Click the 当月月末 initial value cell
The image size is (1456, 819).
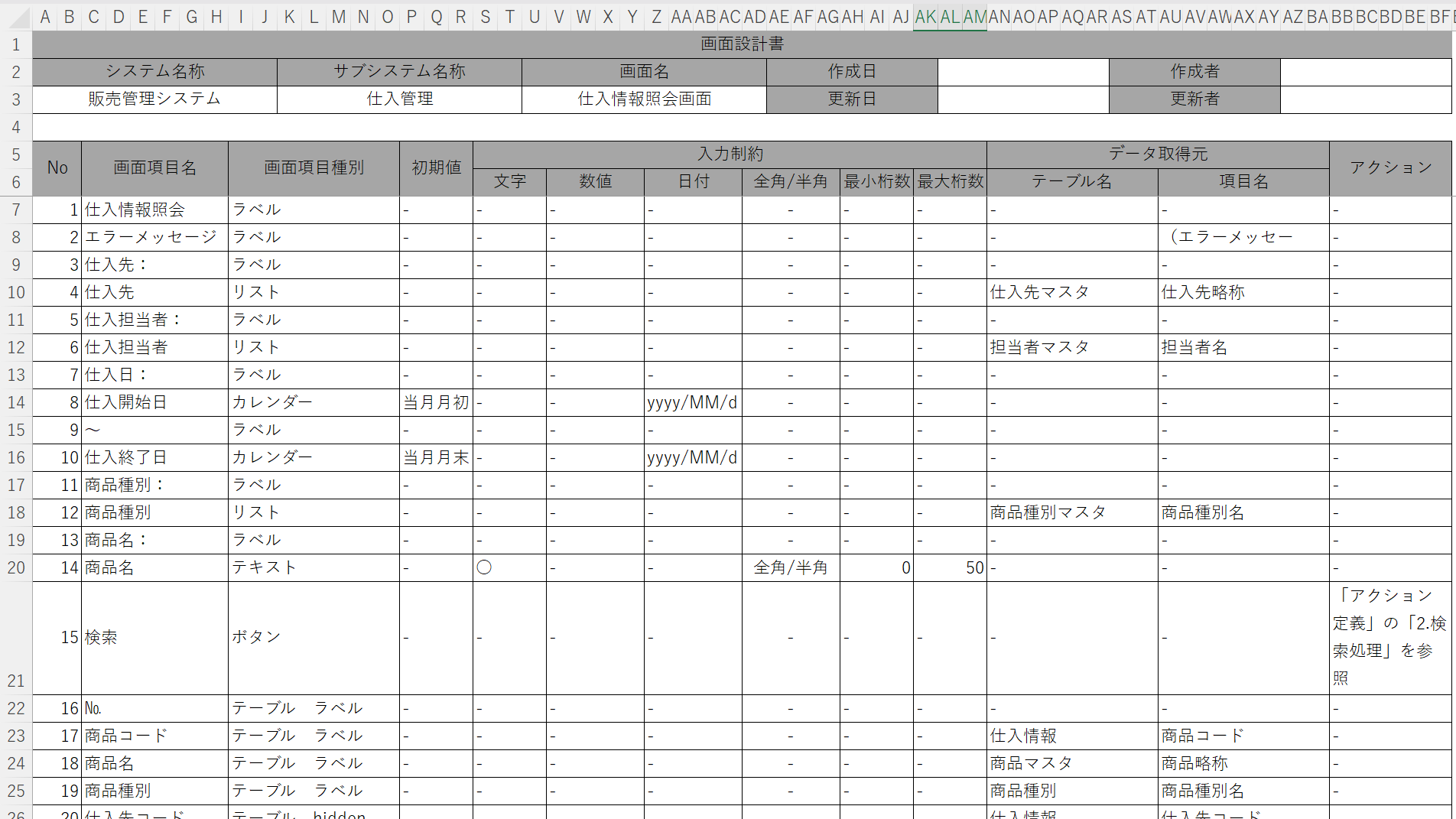pos(436,457)
